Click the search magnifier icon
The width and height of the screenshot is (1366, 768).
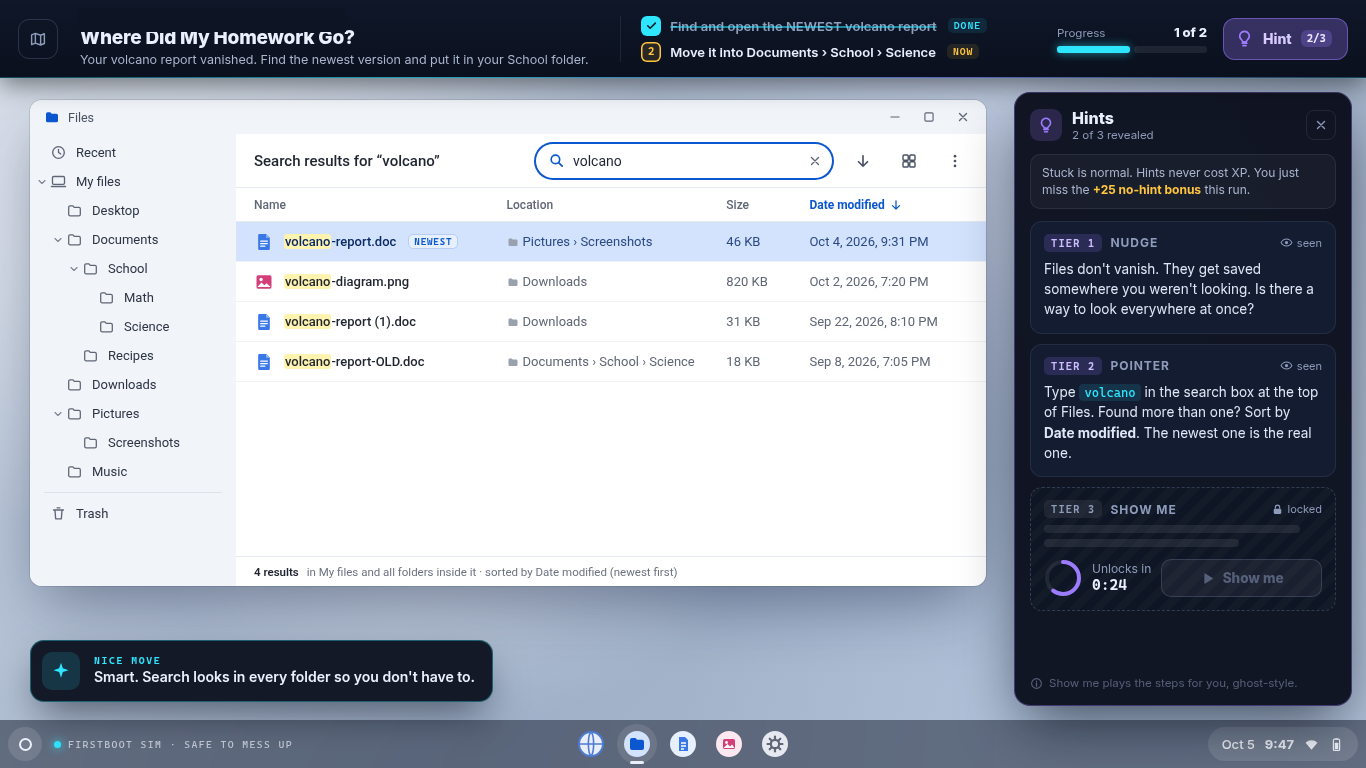557,161
